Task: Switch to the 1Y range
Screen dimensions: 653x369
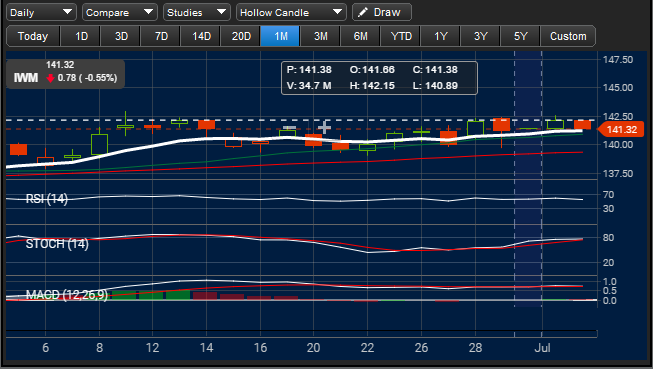Action: [441, 36]
